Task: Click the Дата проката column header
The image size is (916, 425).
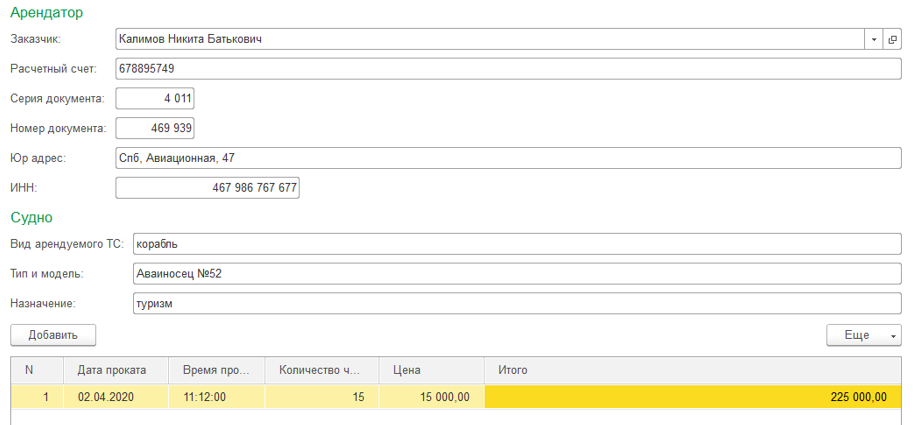Action: (116, 370)
